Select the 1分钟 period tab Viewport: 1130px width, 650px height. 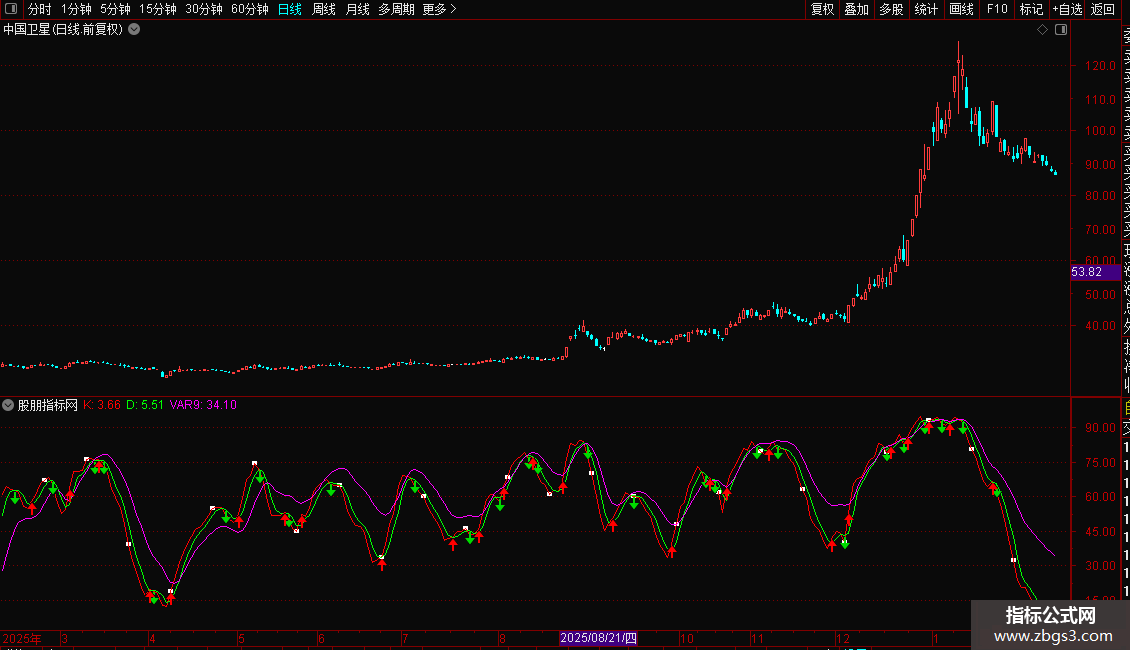(76, 9)
